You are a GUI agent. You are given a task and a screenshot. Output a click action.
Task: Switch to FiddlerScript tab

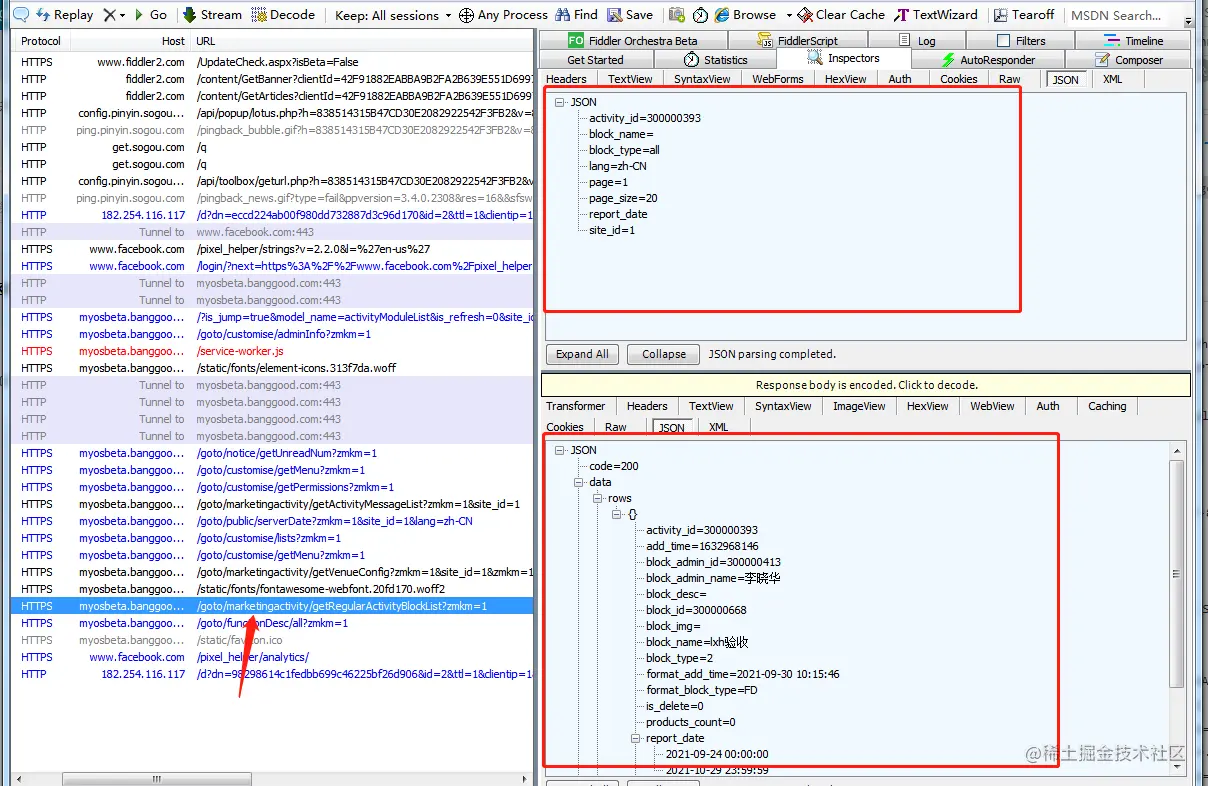[x=797, y=40]
